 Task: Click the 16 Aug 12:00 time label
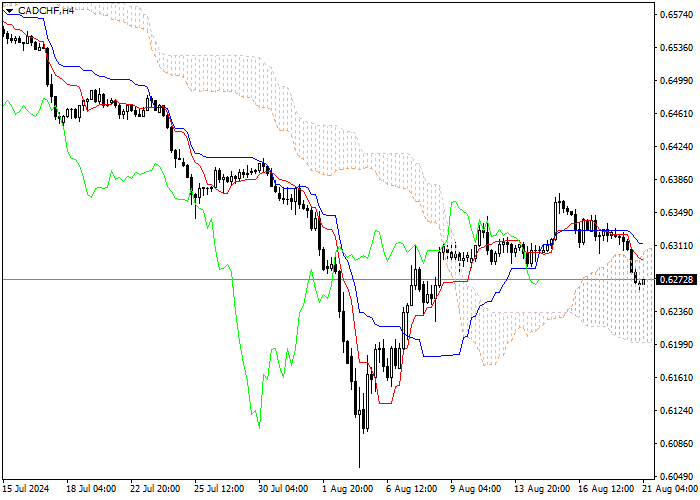(606, 489)
